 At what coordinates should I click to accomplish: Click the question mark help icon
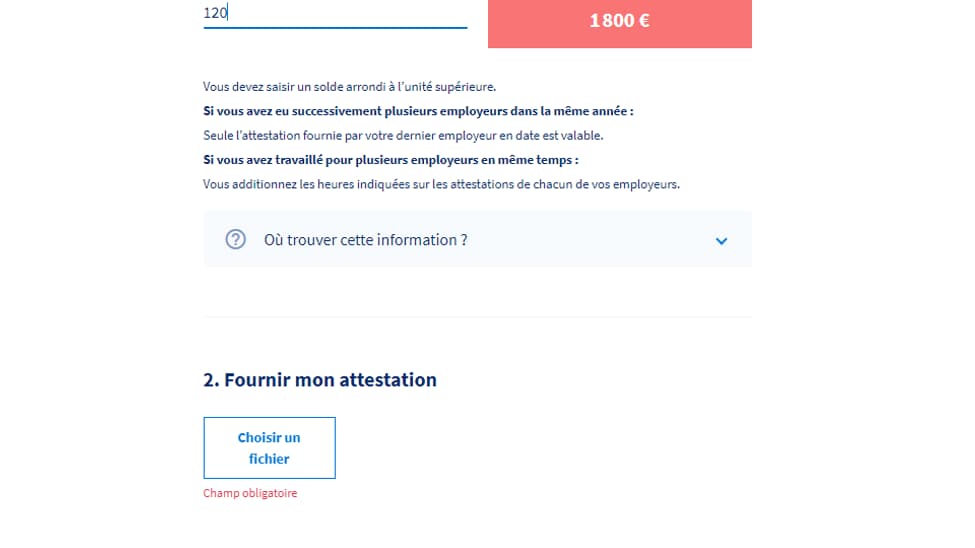(235, 239)
